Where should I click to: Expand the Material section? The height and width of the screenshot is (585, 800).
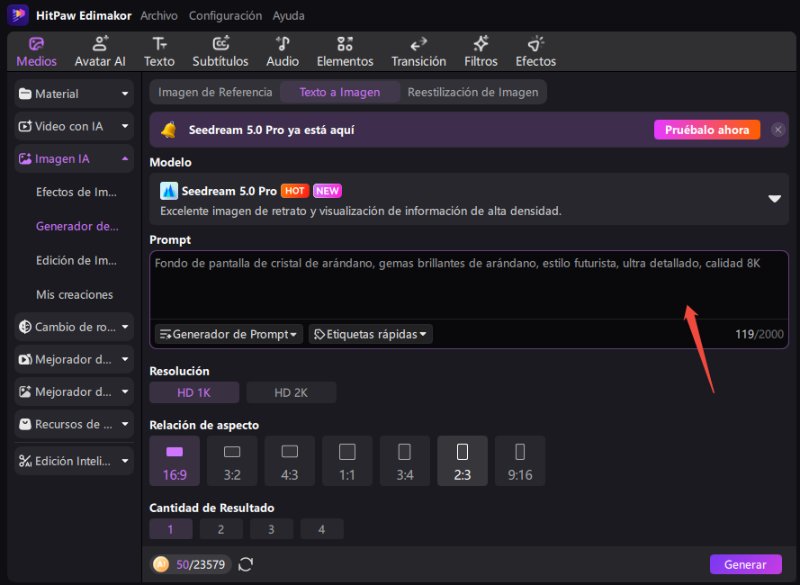pyautogui.click(x=74, y=94)
